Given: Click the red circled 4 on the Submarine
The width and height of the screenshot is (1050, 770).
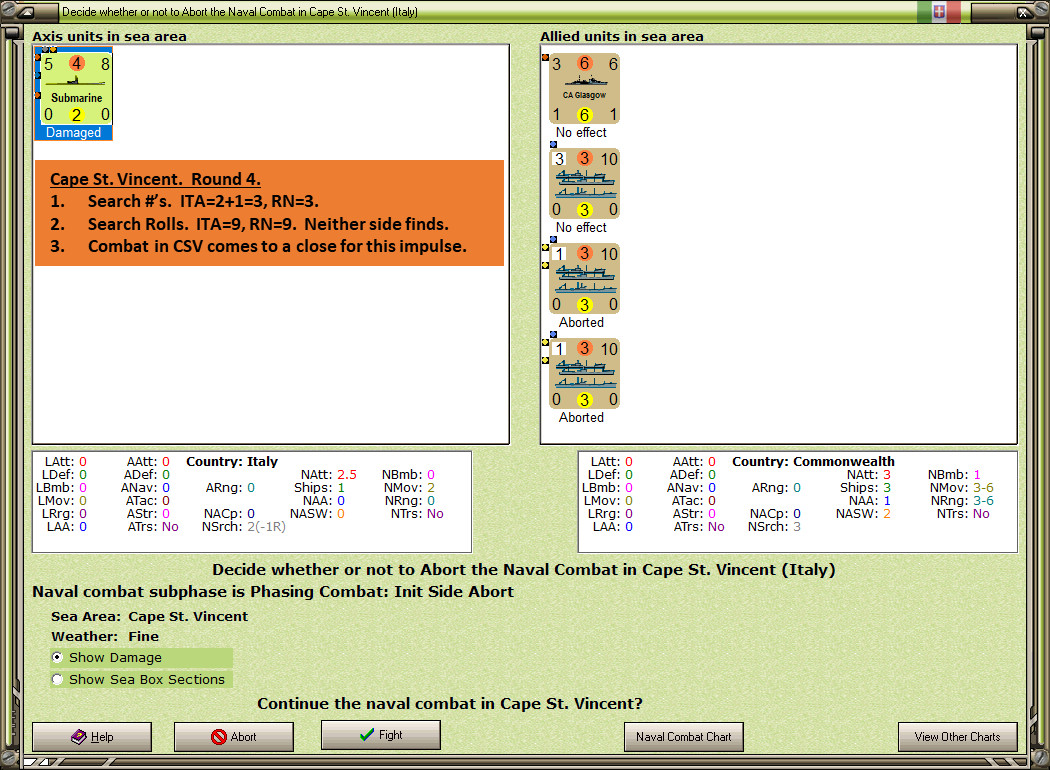Looking at the screenshot, I should tap(76, 64).
